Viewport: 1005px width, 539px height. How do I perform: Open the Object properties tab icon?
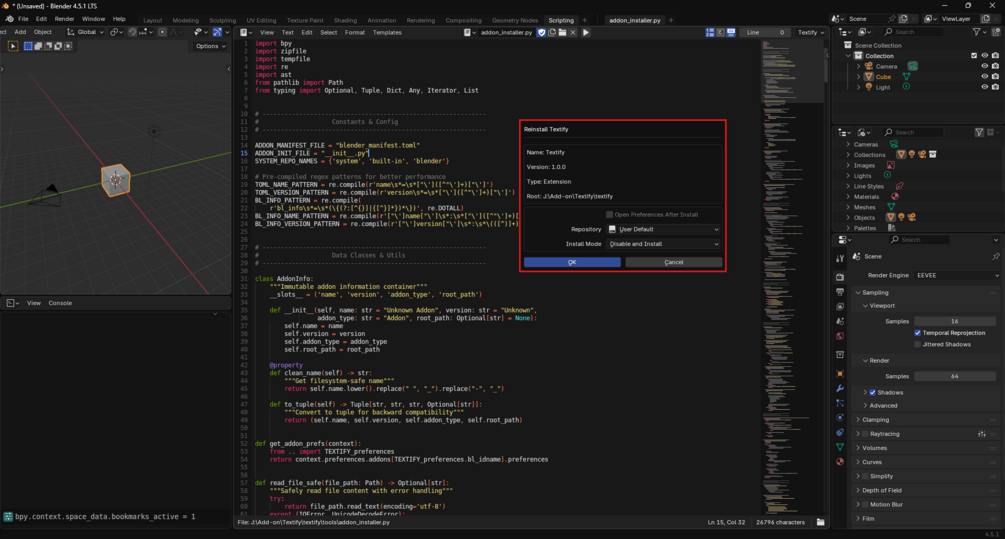coord(840,373)
